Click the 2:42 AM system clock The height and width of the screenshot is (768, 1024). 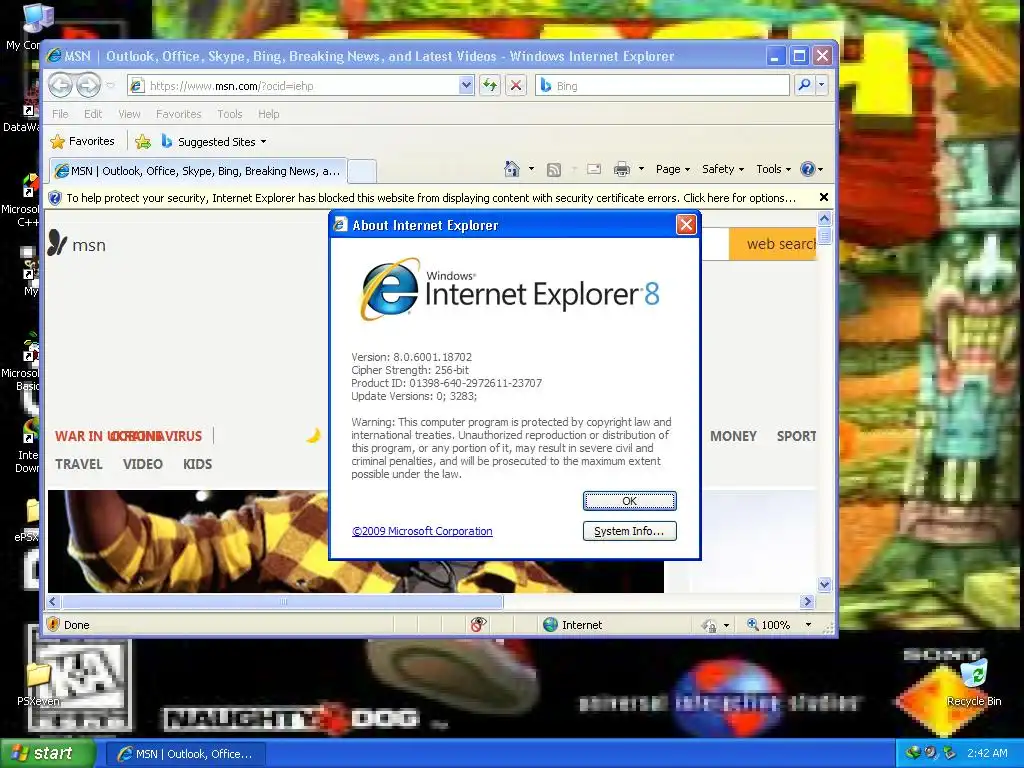coord(987,753)
